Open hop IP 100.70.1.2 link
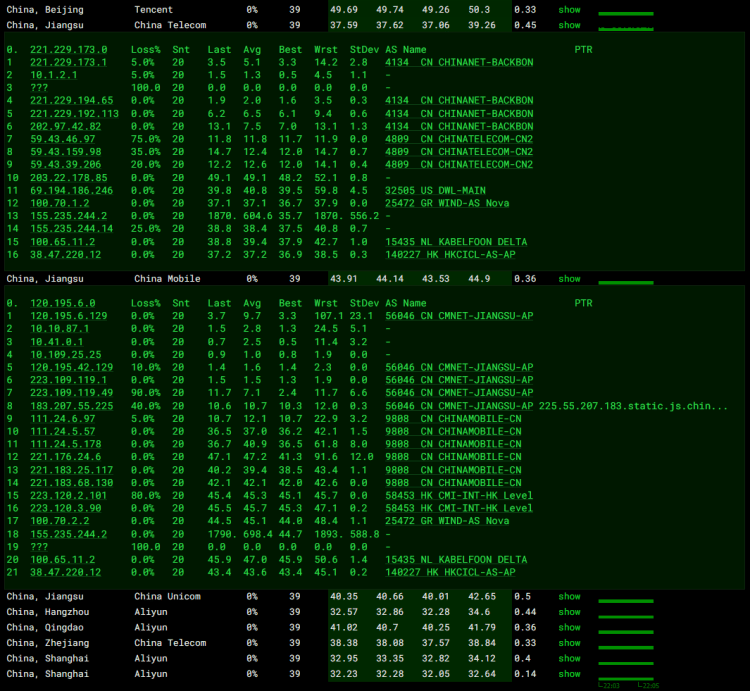 pyautogui.click(x=60, y=203)
